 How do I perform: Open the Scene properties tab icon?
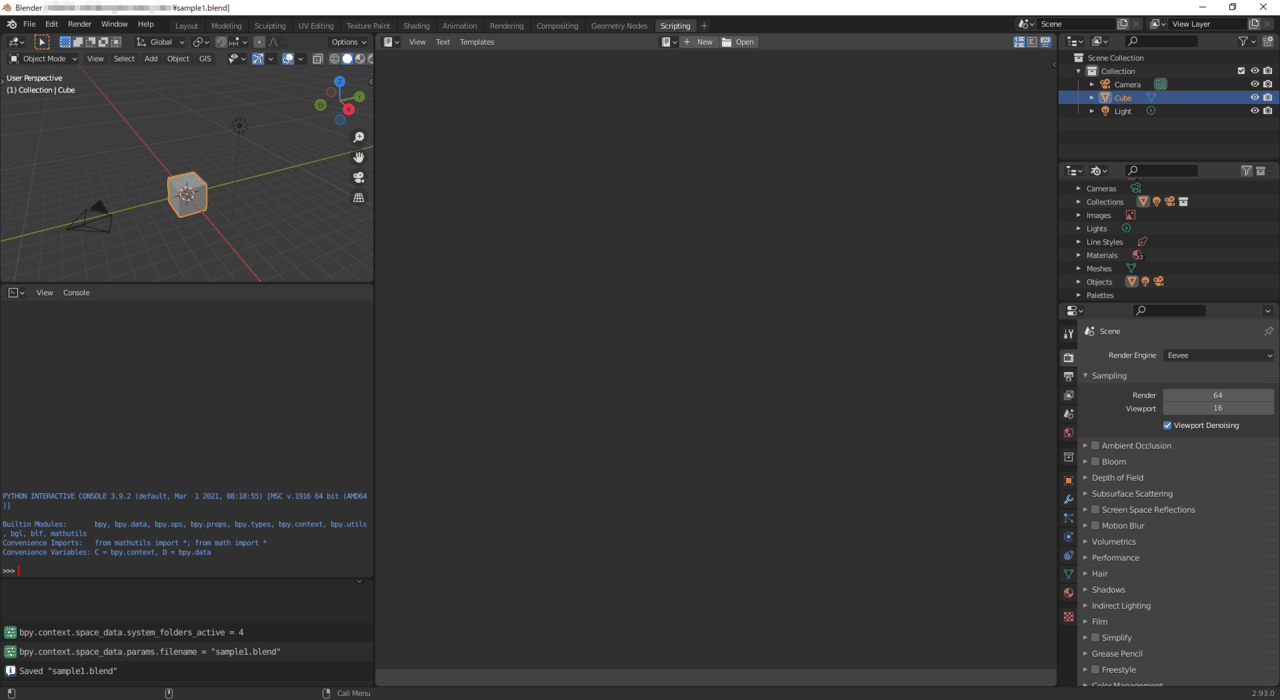pyautogui.click(x=1068, y=414)
